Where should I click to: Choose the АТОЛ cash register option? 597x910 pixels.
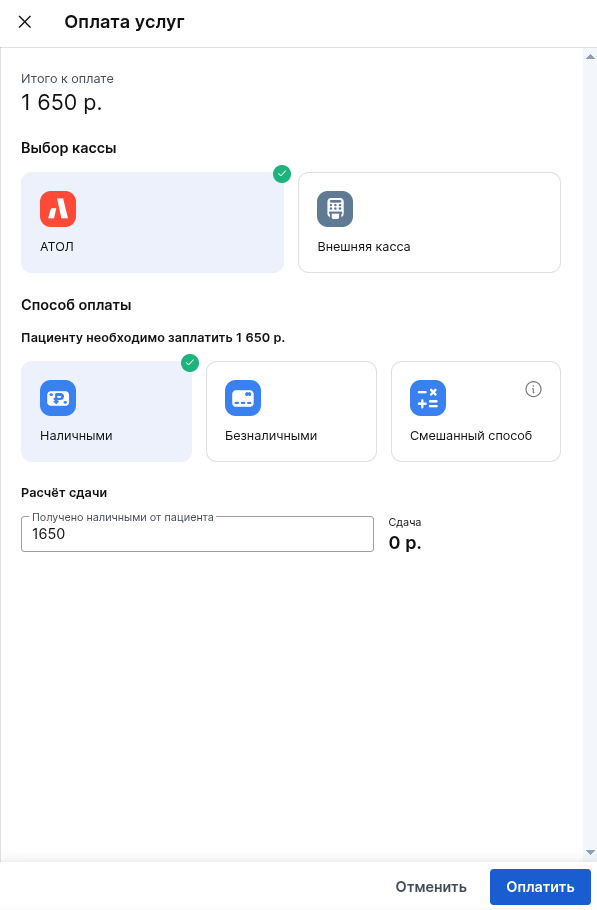pos(153,222)
